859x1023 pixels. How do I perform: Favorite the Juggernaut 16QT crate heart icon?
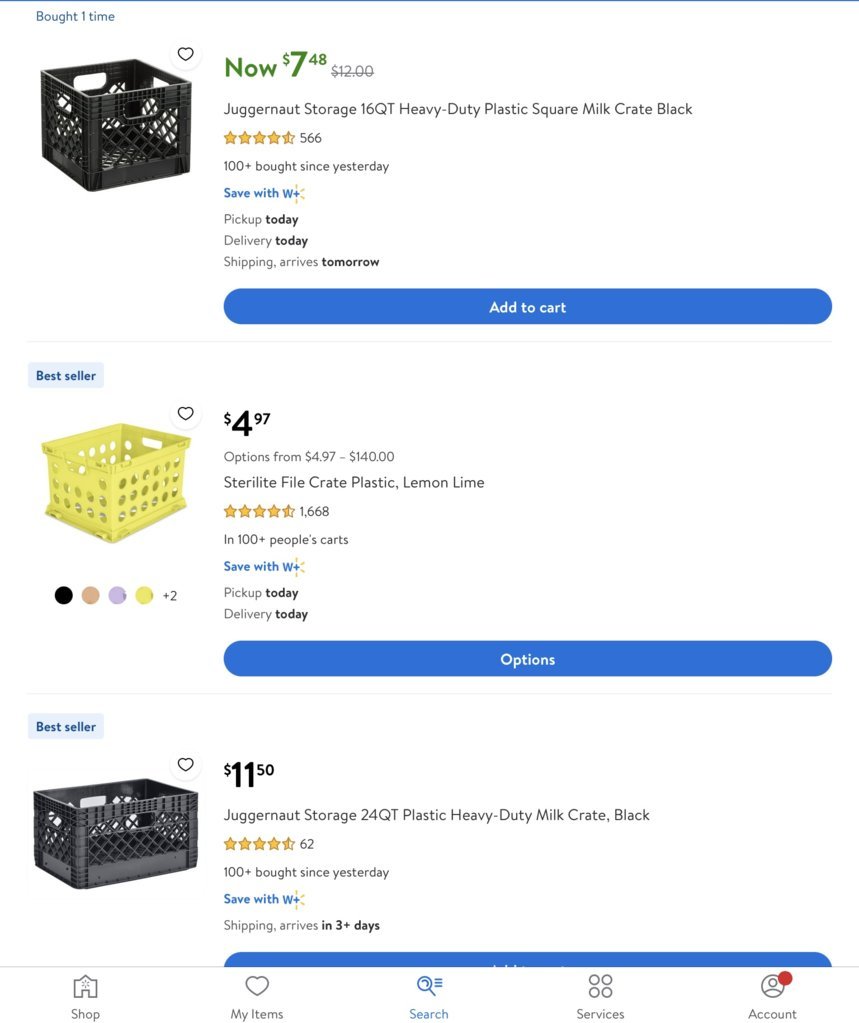pyautogui.click(x=185, y=54)
